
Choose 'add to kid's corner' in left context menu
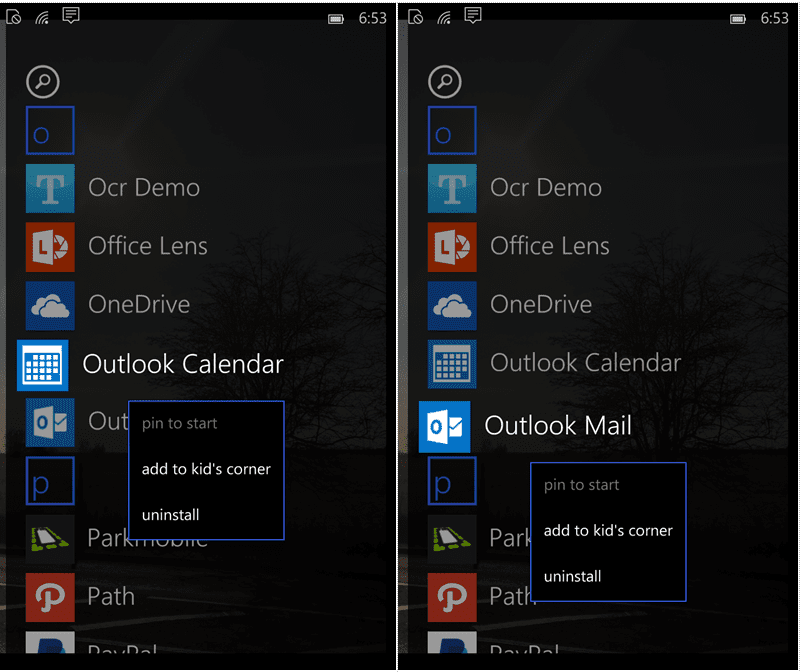coord(206,469)
